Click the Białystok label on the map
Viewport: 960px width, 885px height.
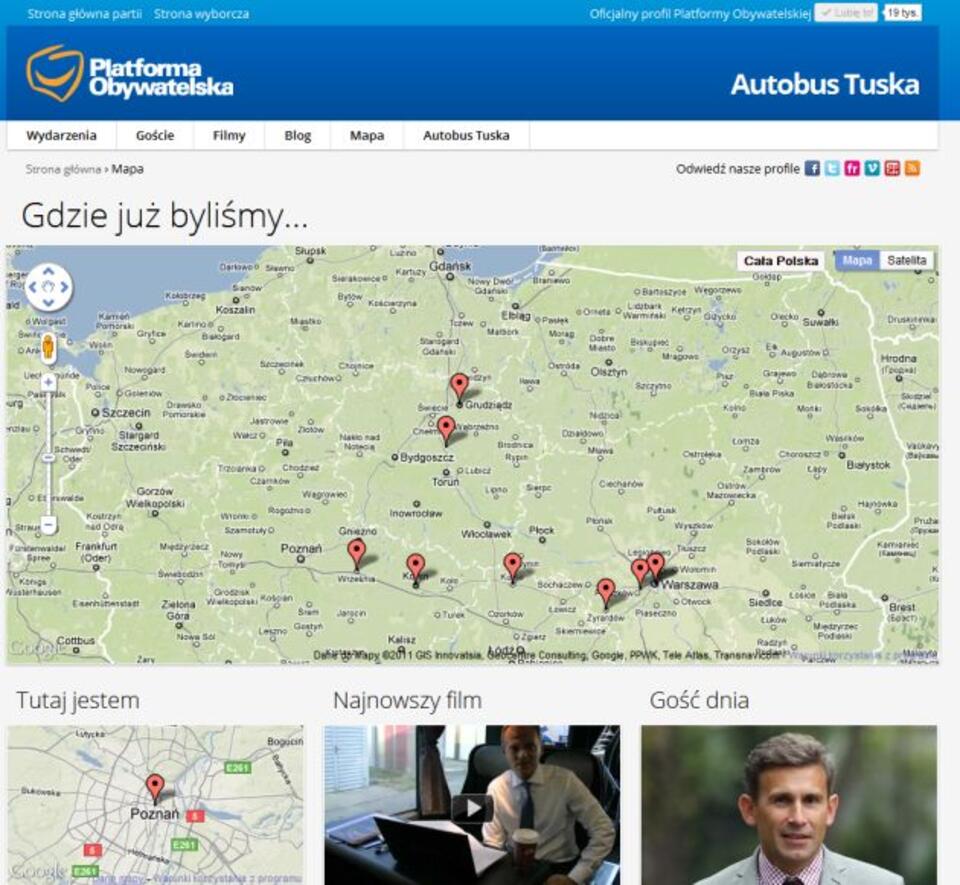[x=868, y=465]
